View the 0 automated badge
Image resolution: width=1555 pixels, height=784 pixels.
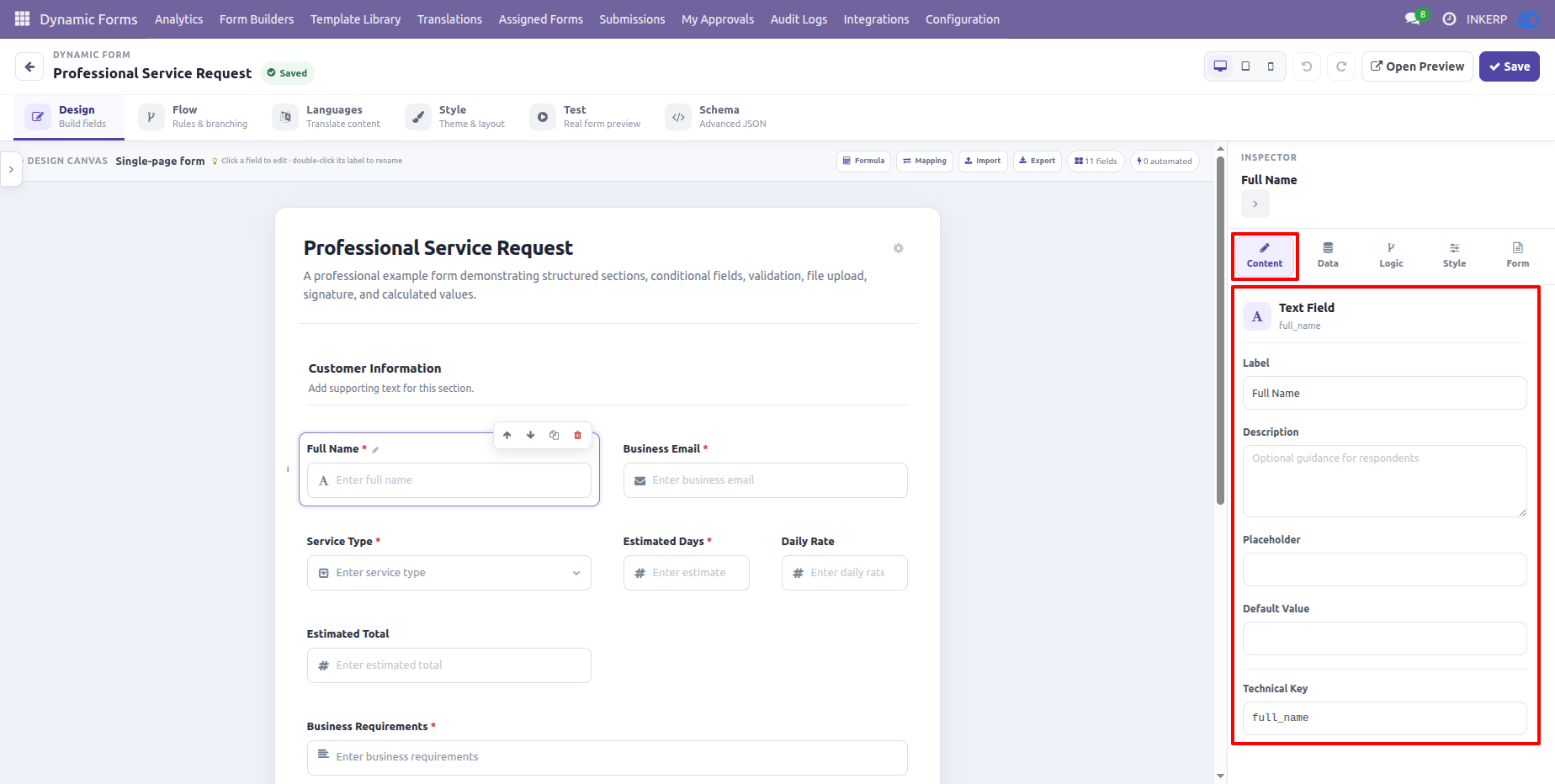pos(1165,161)
